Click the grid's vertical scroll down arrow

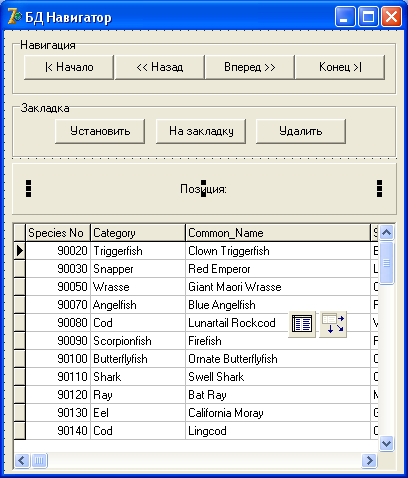[x=386, y=444]
